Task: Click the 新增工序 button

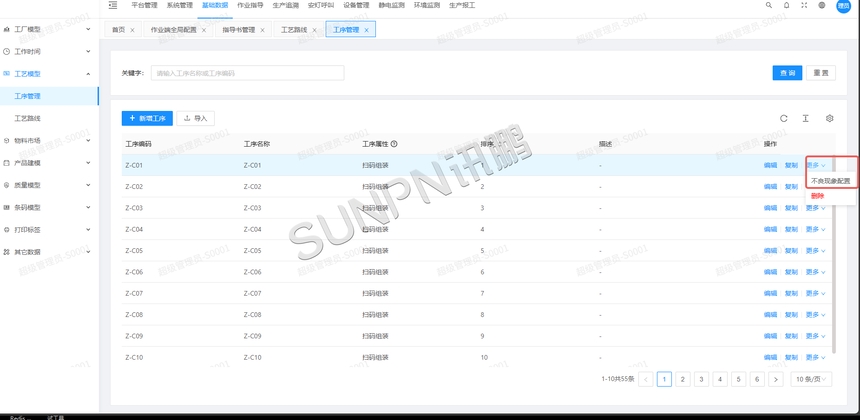Action: coord(147,118)
